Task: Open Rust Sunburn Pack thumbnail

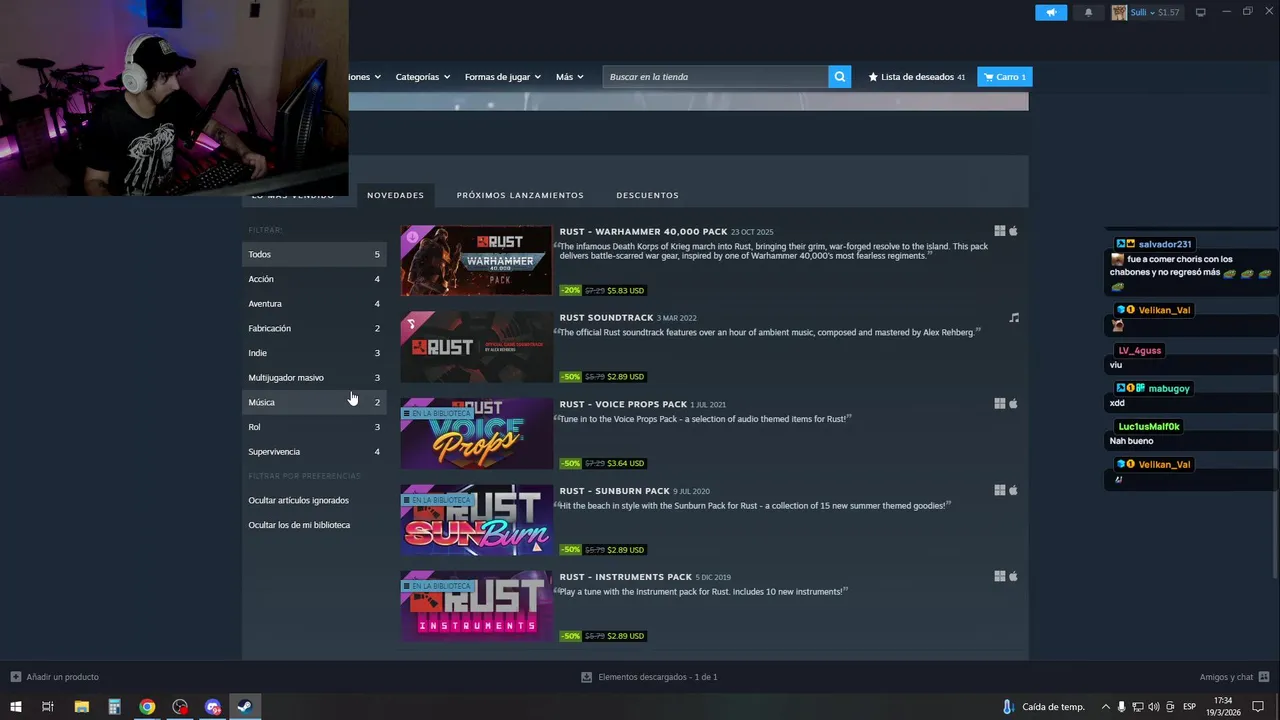Action: coord(476,520)
